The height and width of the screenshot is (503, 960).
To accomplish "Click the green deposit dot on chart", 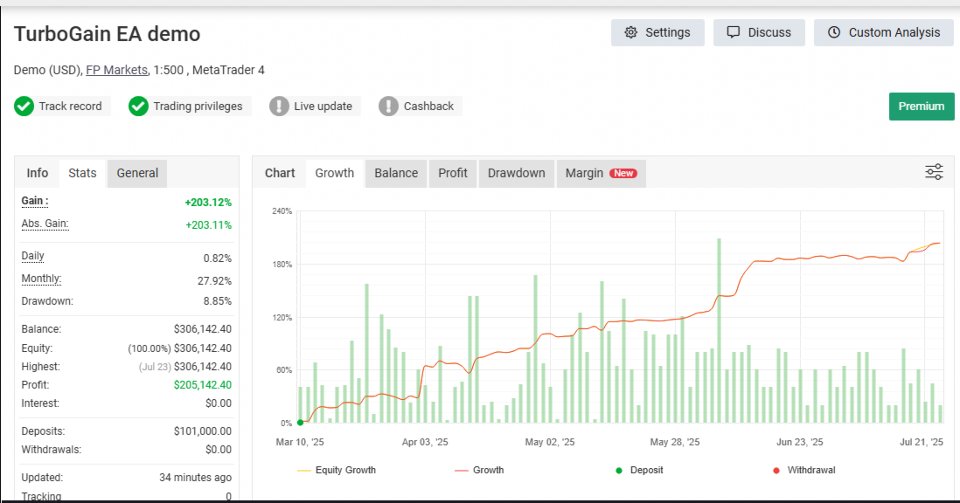I will (x=300, y=422).
